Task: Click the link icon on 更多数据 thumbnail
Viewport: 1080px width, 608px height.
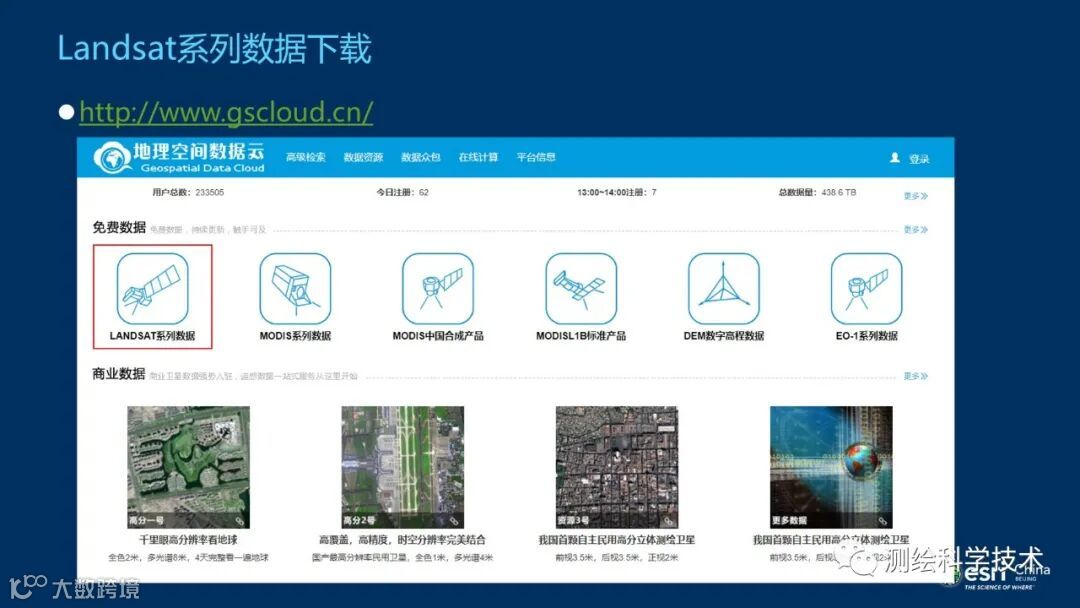Action: point(883,521)
